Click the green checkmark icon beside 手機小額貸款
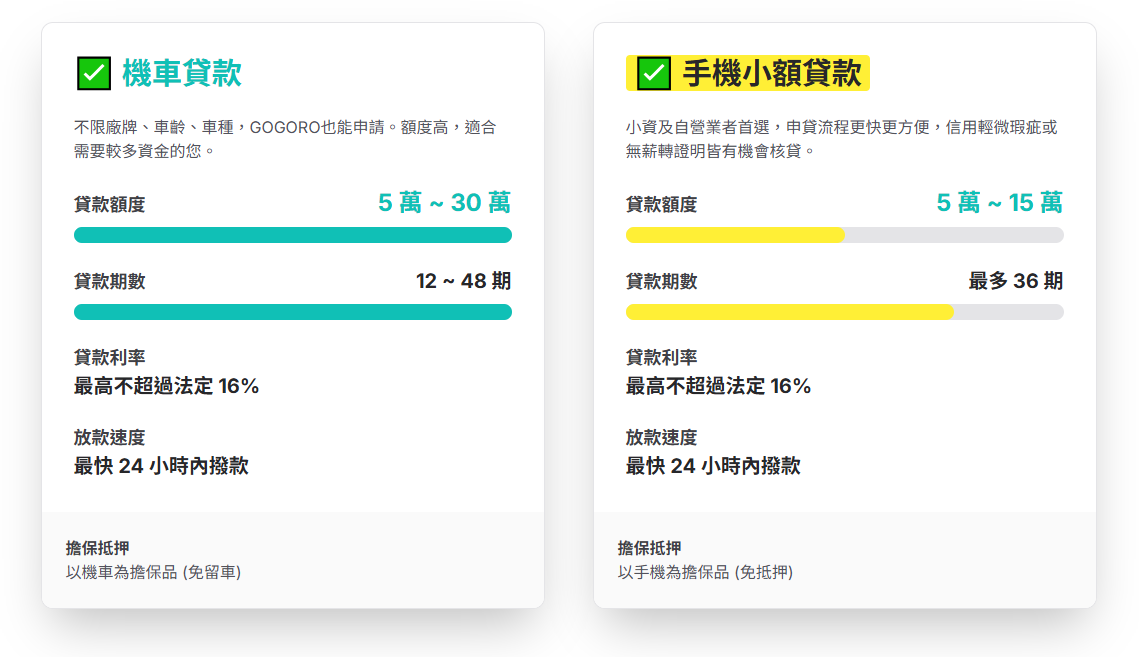The image size is (1139, 657). point(654,73)
